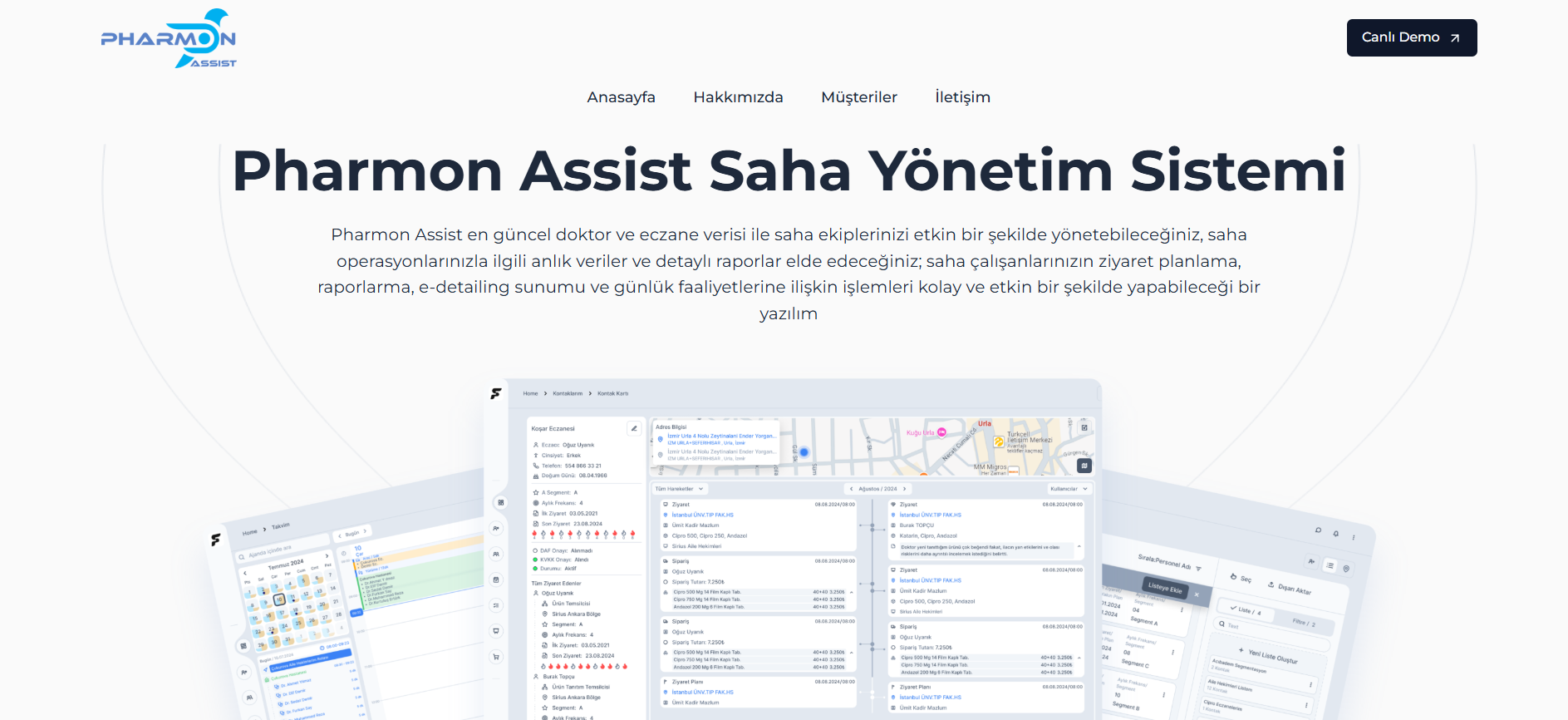Screen dimensions: 1568x720
Task: Click the Ajanda içinde ara search field
Action: [281, 550]
